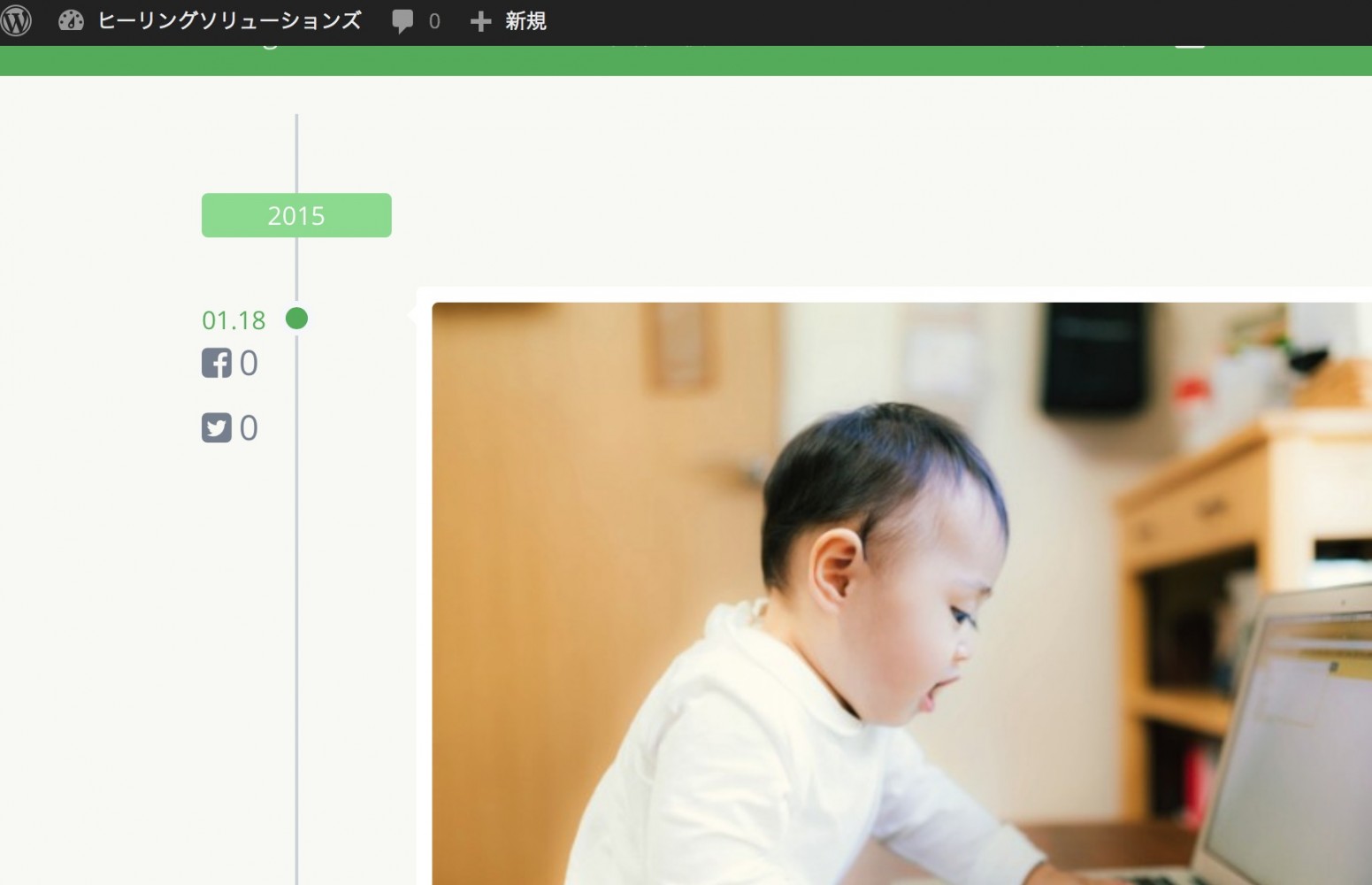Open the WordPress logo menu

click(x=17, y=20)
